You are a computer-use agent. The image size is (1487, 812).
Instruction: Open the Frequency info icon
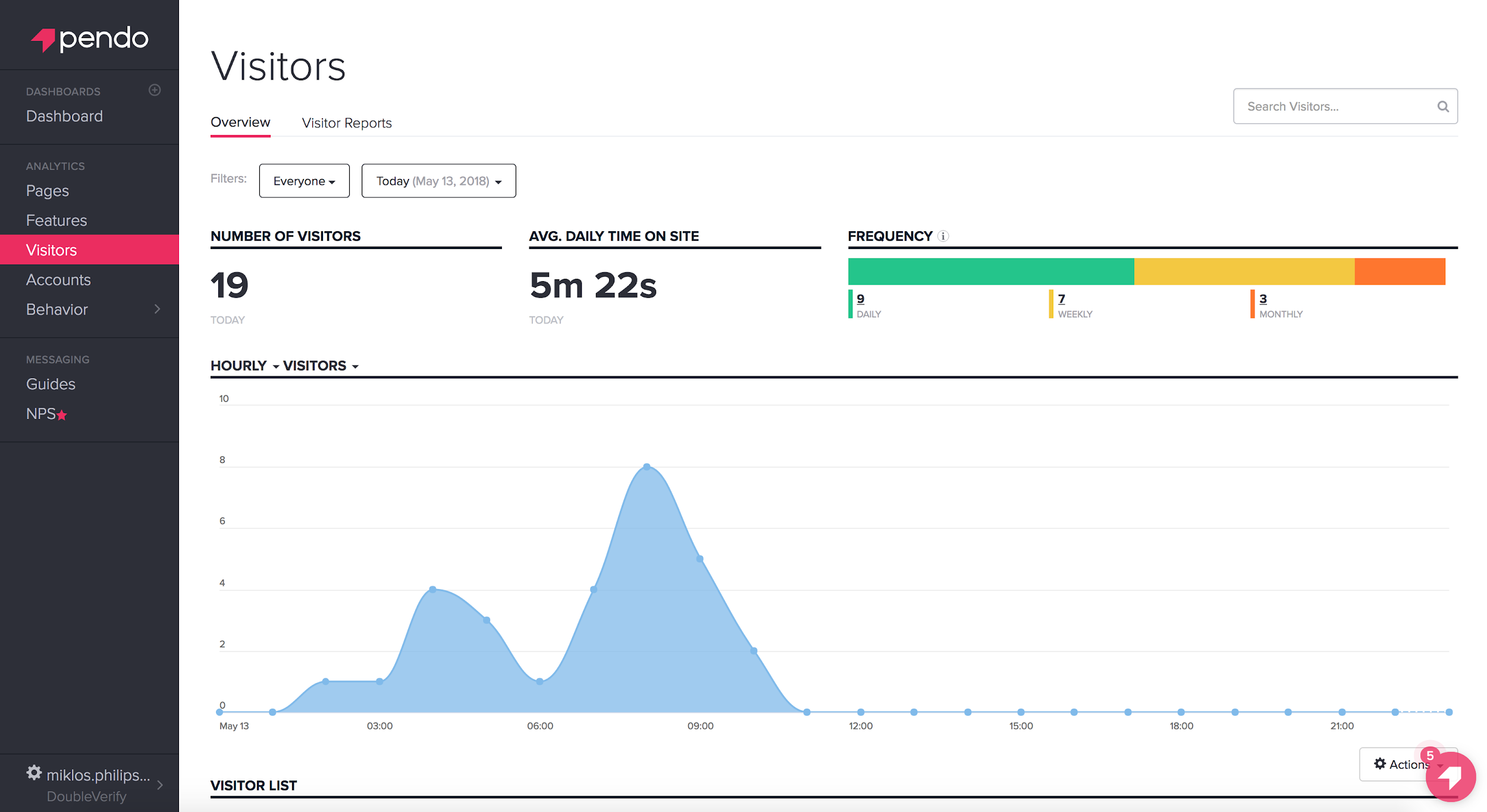point(943,236)
